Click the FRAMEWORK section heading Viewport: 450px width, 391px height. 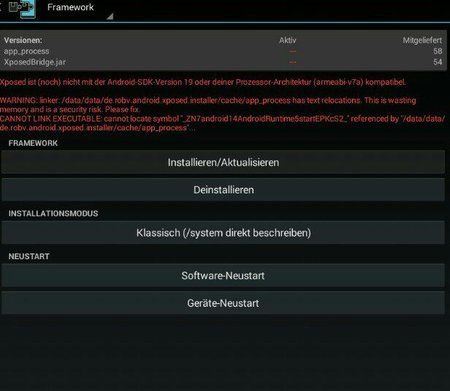[33, 143]
